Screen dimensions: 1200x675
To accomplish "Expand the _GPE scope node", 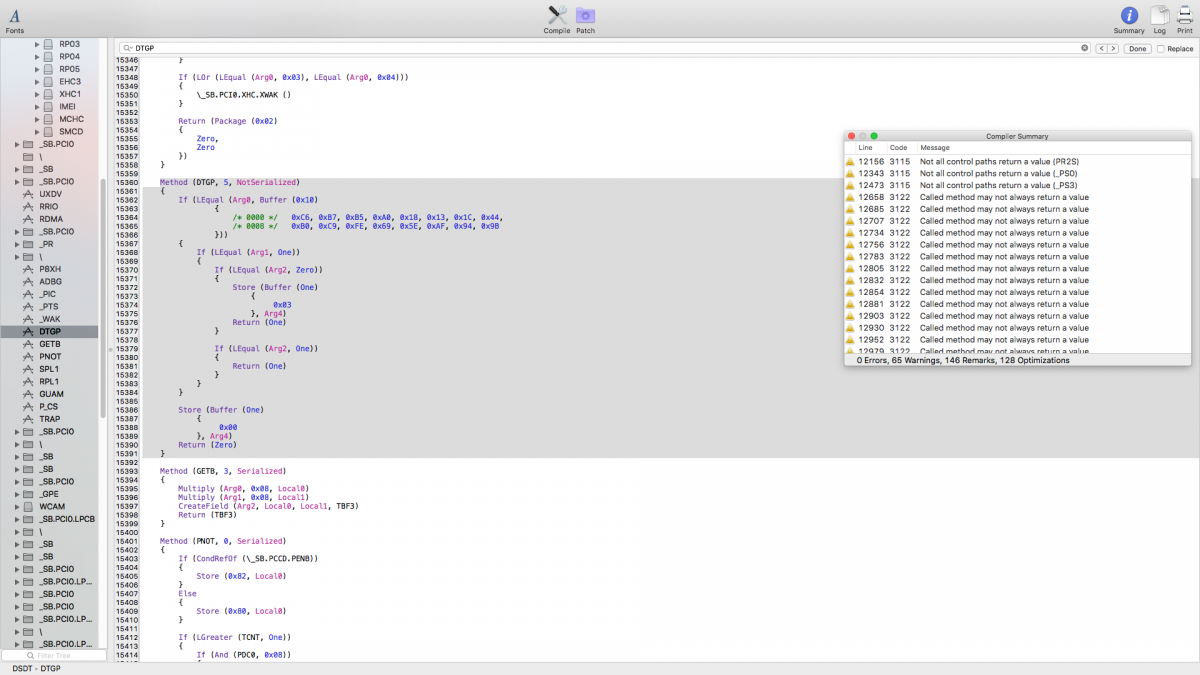I will coord(16,494).
